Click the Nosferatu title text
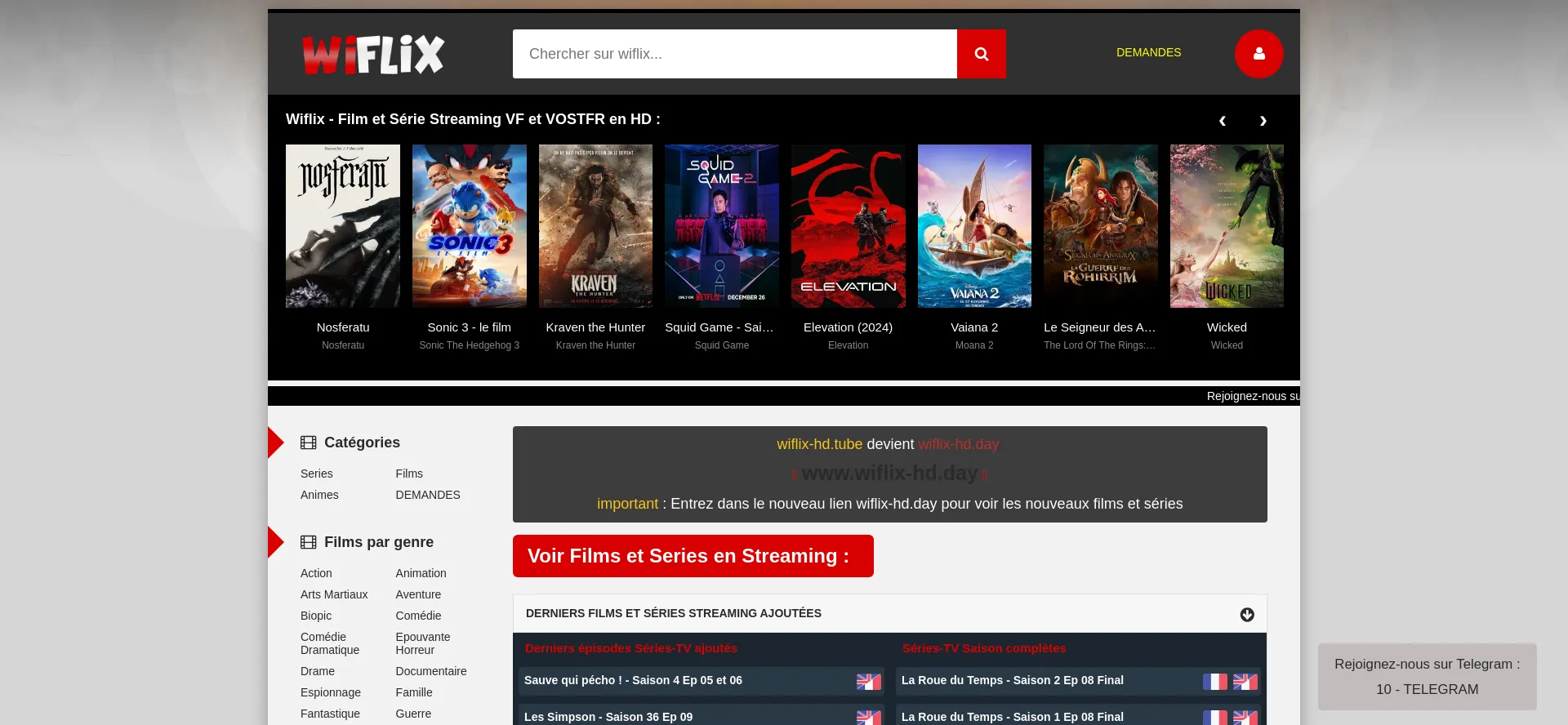This screenshot has width=1568, height=725. click(343, 327)
